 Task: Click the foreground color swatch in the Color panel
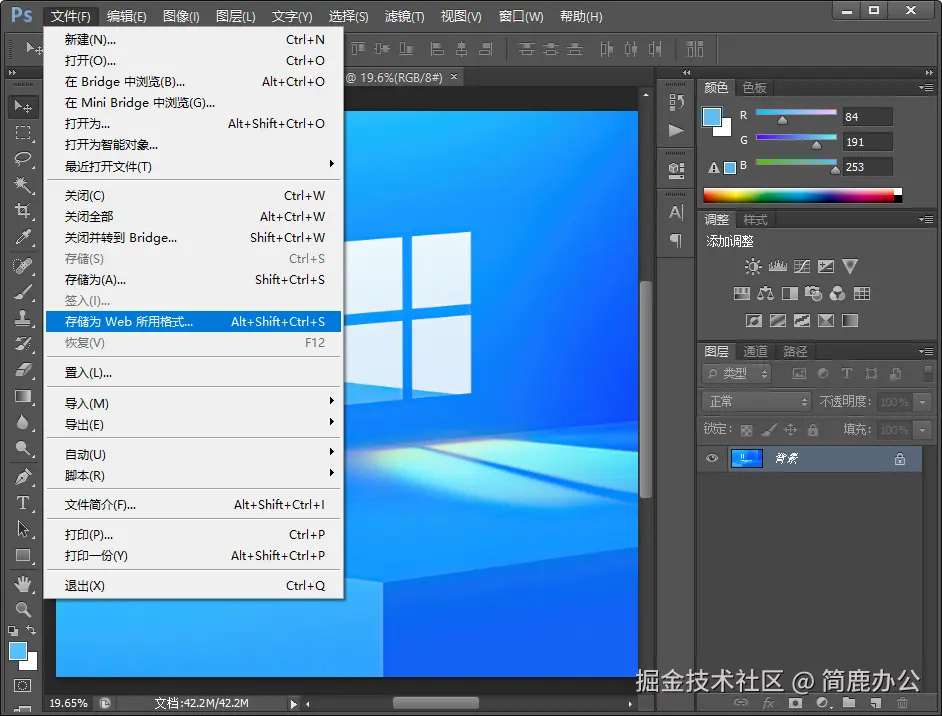pyautogui.click(x=712, y=118)
